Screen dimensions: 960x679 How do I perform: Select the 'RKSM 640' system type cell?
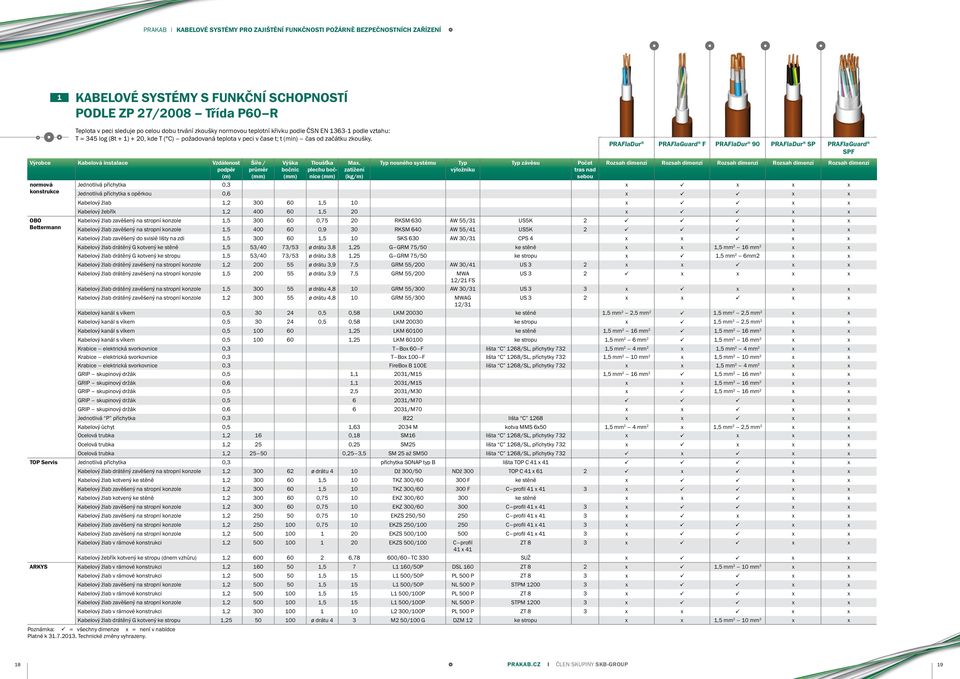point(408,230)
